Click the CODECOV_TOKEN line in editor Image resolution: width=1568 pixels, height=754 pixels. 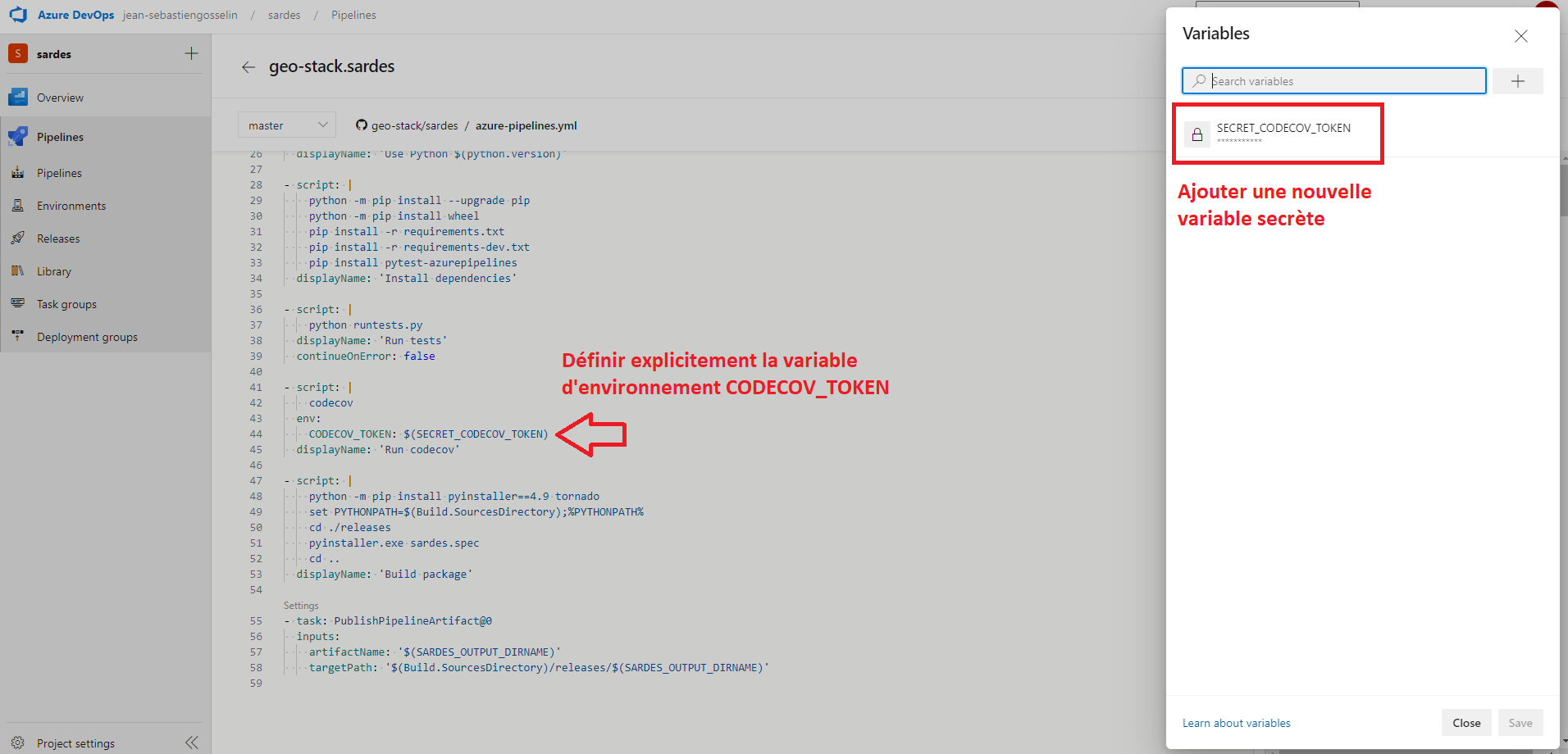point(428,434)
